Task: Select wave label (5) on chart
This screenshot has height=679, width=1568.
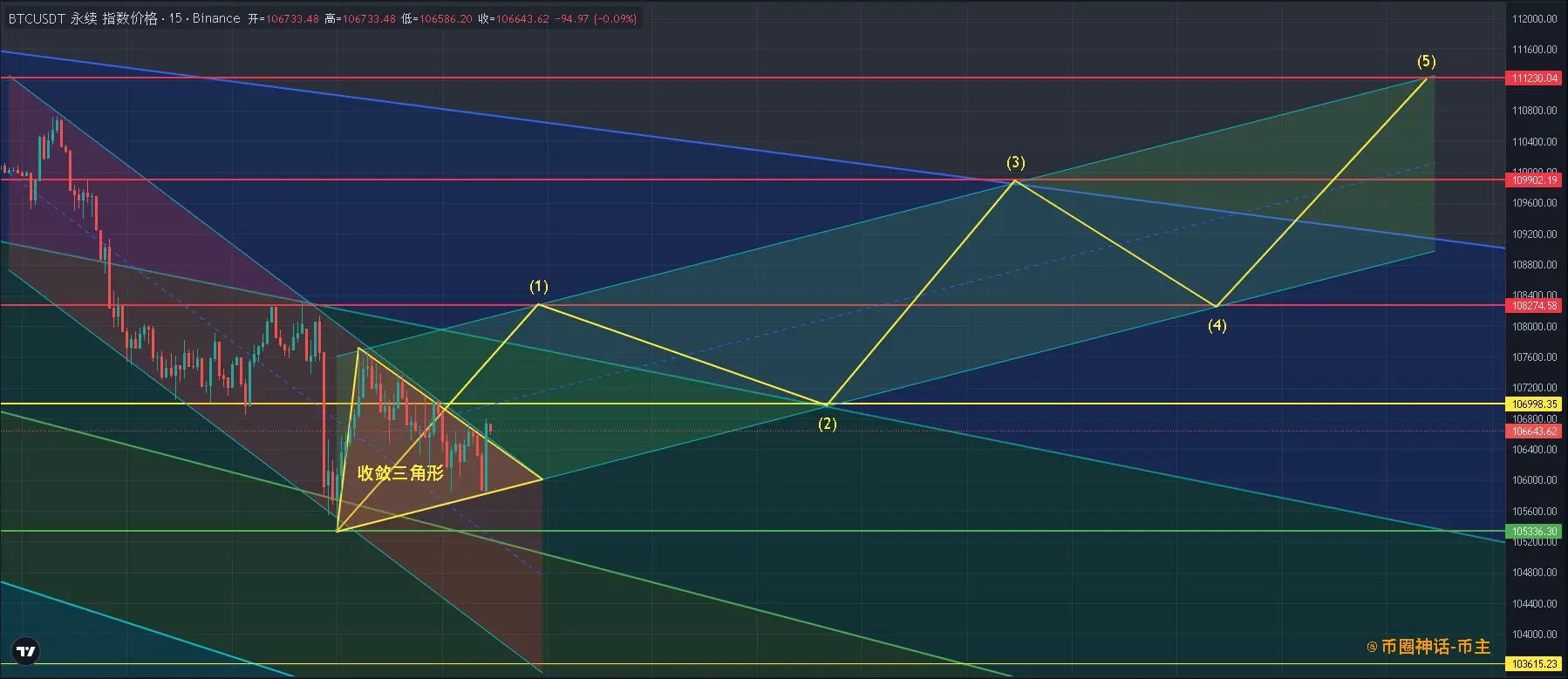Action: (1427, 62)
